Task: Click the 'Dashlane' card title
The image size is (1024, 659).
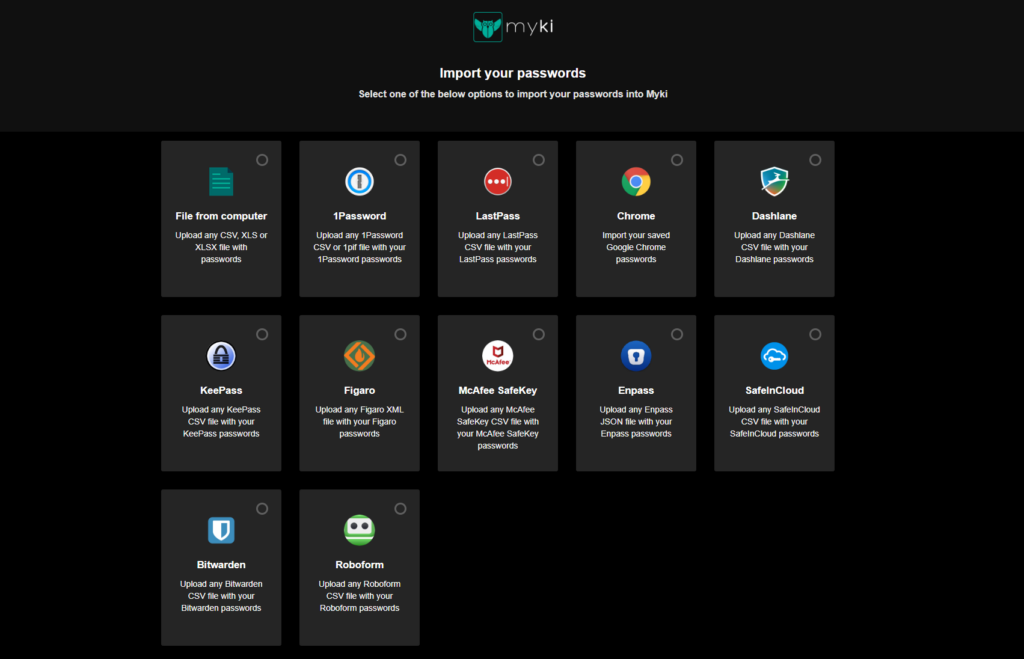Action: coord(775,216)
